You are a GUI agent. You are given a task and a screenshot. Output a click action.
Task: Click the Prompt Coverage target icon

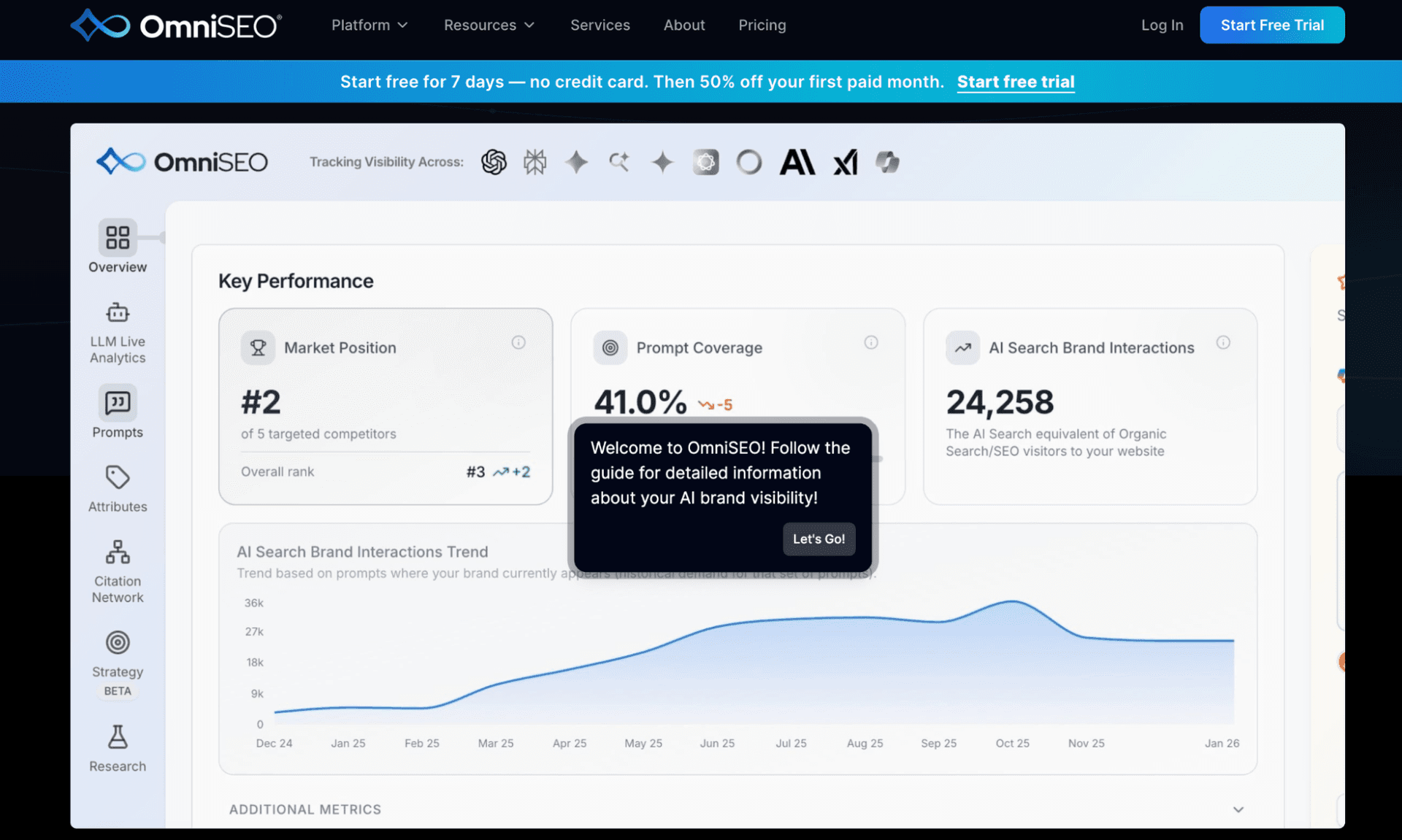pyautogui.click(x=610, y=347)
